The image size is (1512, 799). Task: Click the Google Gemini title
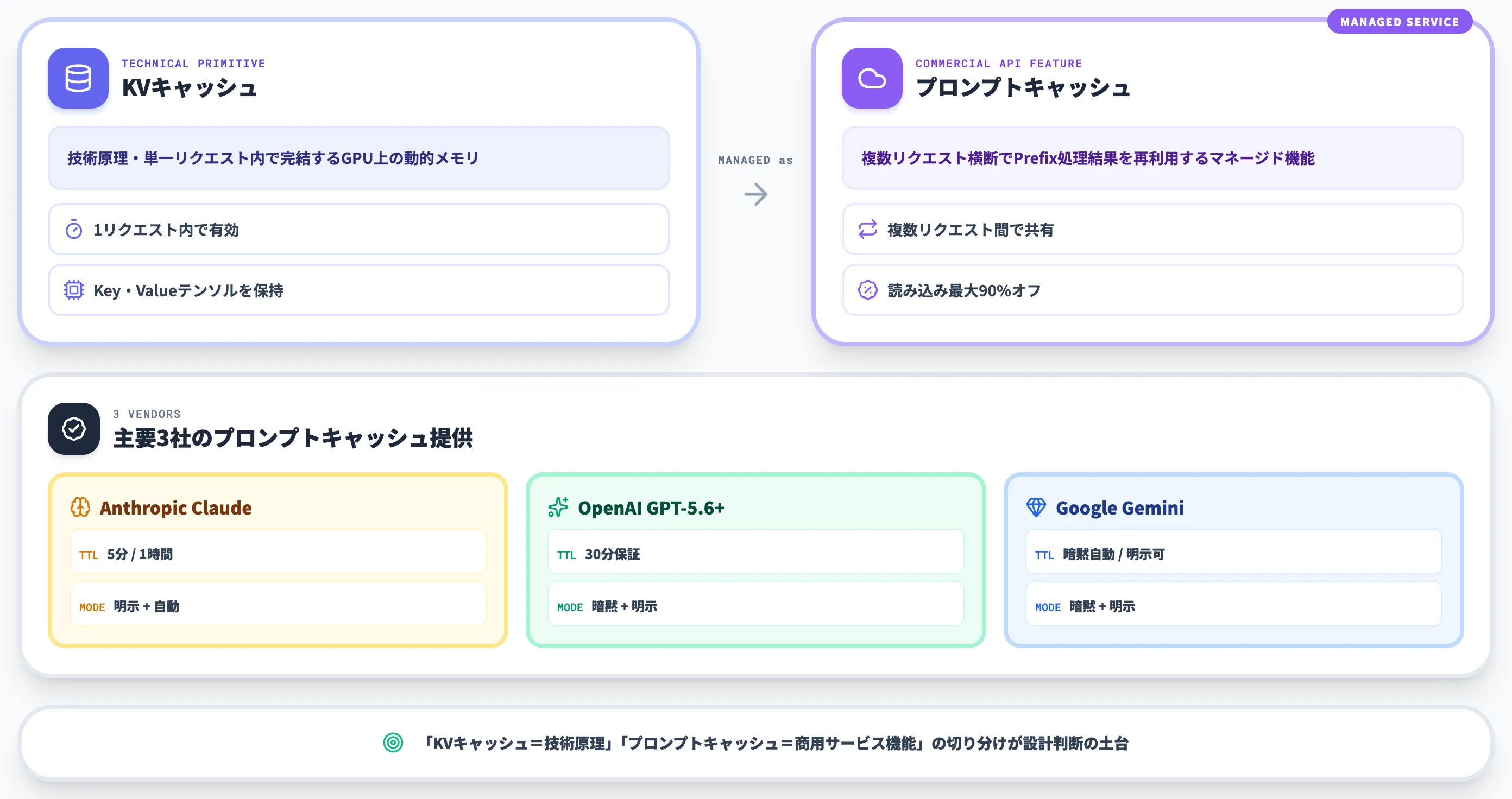point(1119,508)
